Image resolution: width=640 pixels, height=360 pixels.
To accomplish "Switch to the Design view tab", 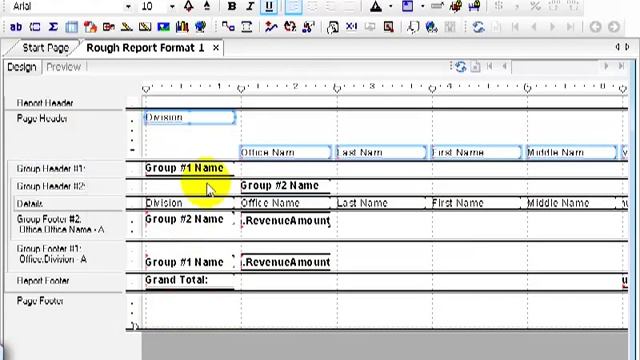I will 22,67.
